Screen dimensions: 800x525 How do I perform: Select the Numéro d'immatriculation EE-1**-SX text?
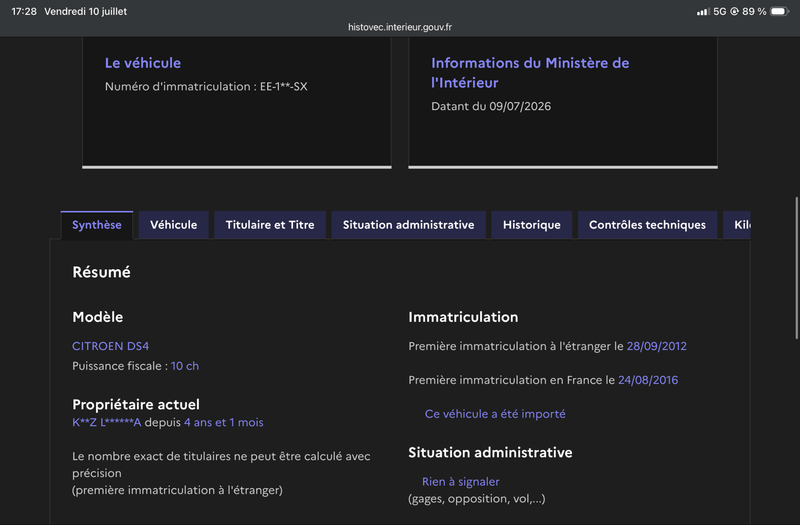coord(206,86)
